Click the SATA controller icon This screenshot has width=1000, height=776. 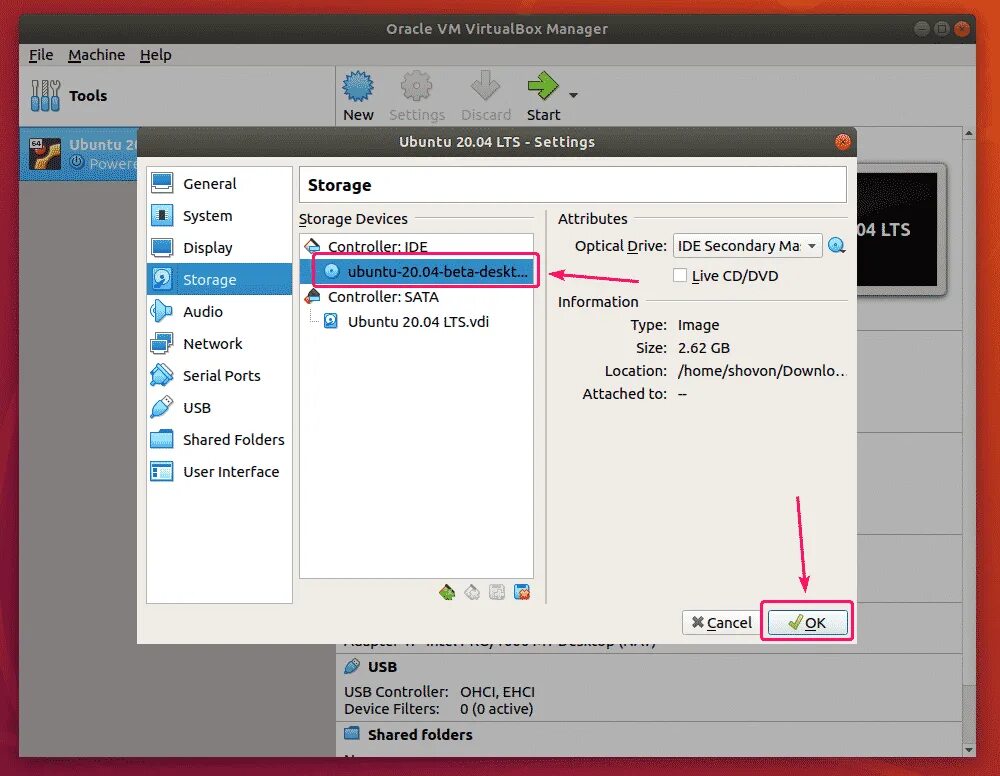(x=312, y=296)
